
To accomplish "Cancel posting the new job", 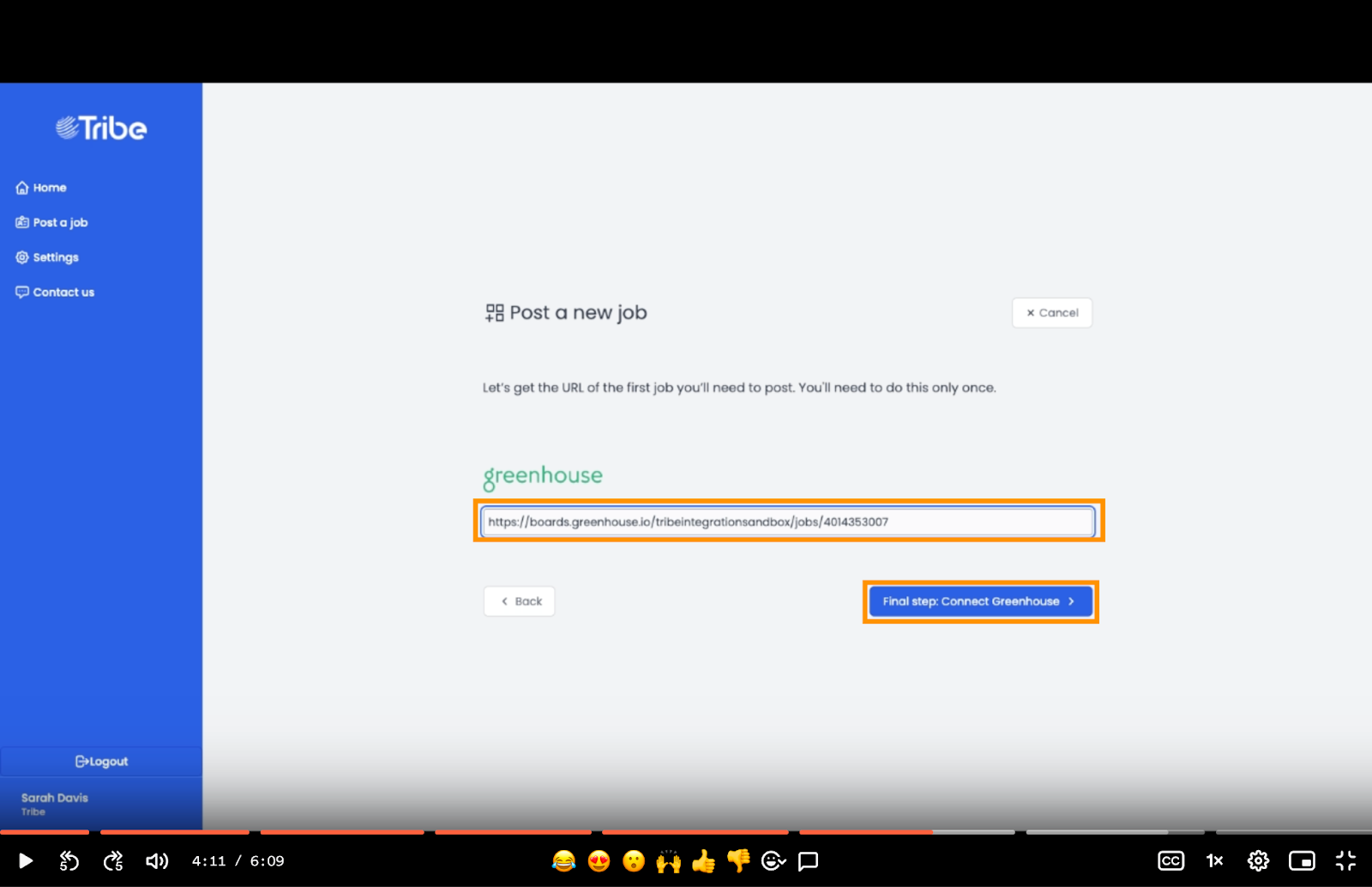I will (1052, 313).
